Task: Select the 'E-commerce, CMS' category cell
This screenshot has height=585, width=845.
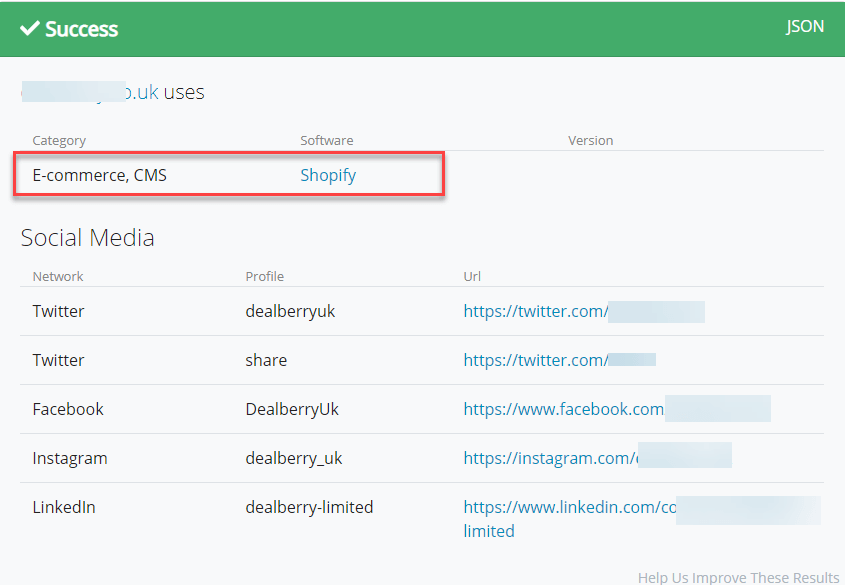Action: [100, 175]
